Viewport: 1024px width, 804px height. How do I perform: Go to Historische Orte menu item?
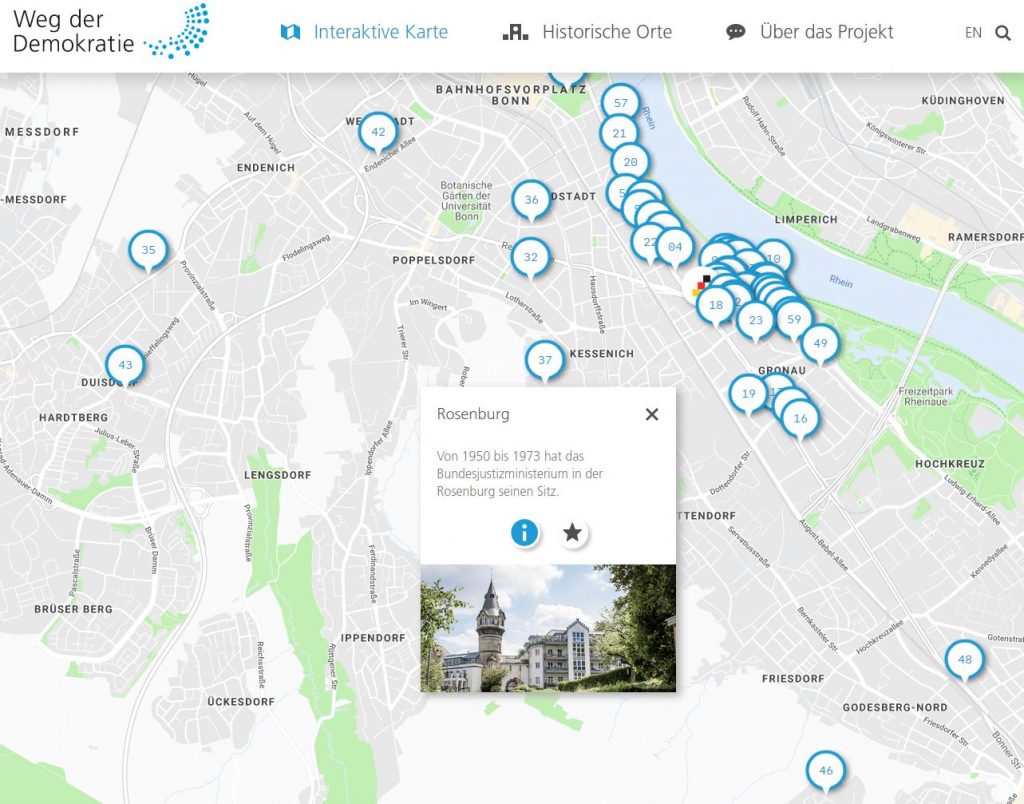[587, 32]
